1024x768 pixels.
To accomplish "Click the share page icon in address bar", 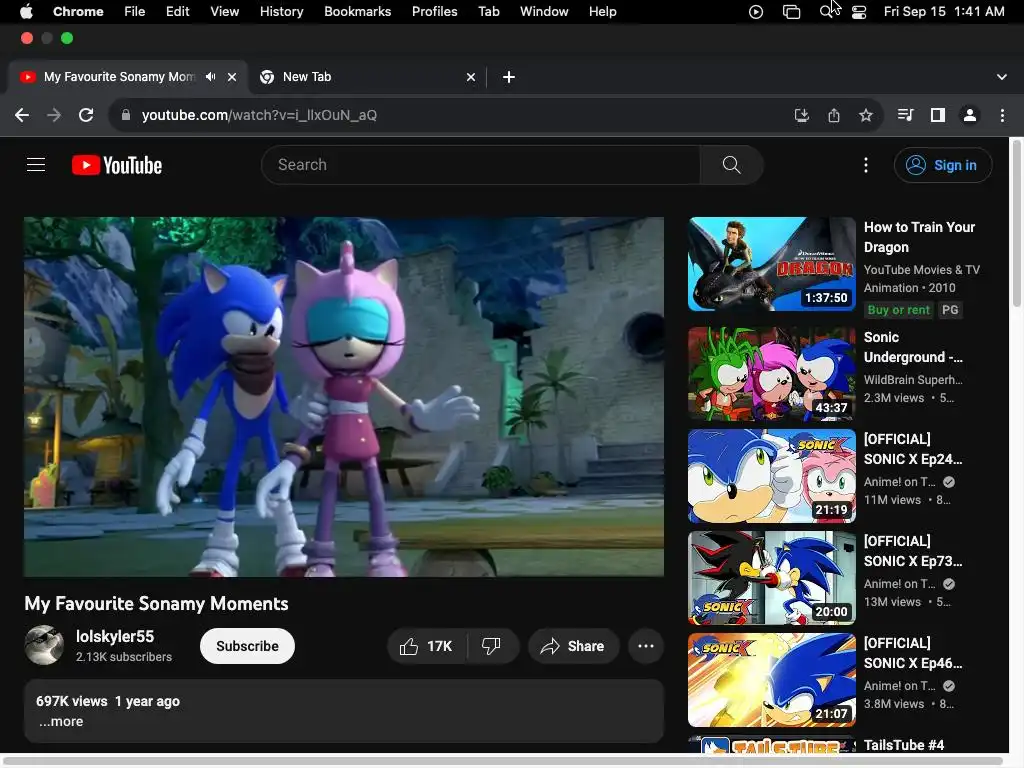I will click(x=834, y=115).
